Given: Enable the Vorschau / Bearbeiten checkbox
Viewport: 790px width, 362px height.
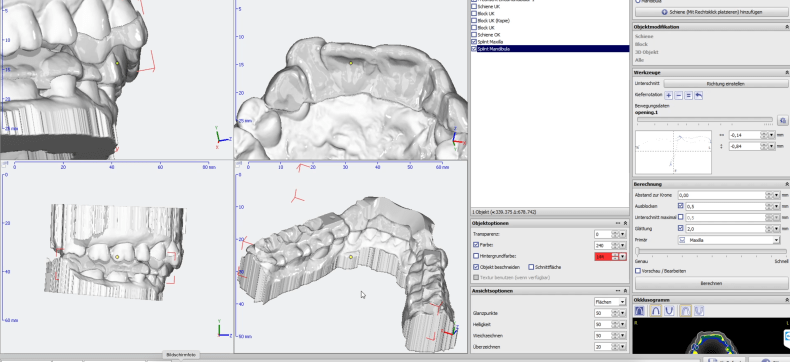Looking at the screenshot, I should tap(638, 271).
